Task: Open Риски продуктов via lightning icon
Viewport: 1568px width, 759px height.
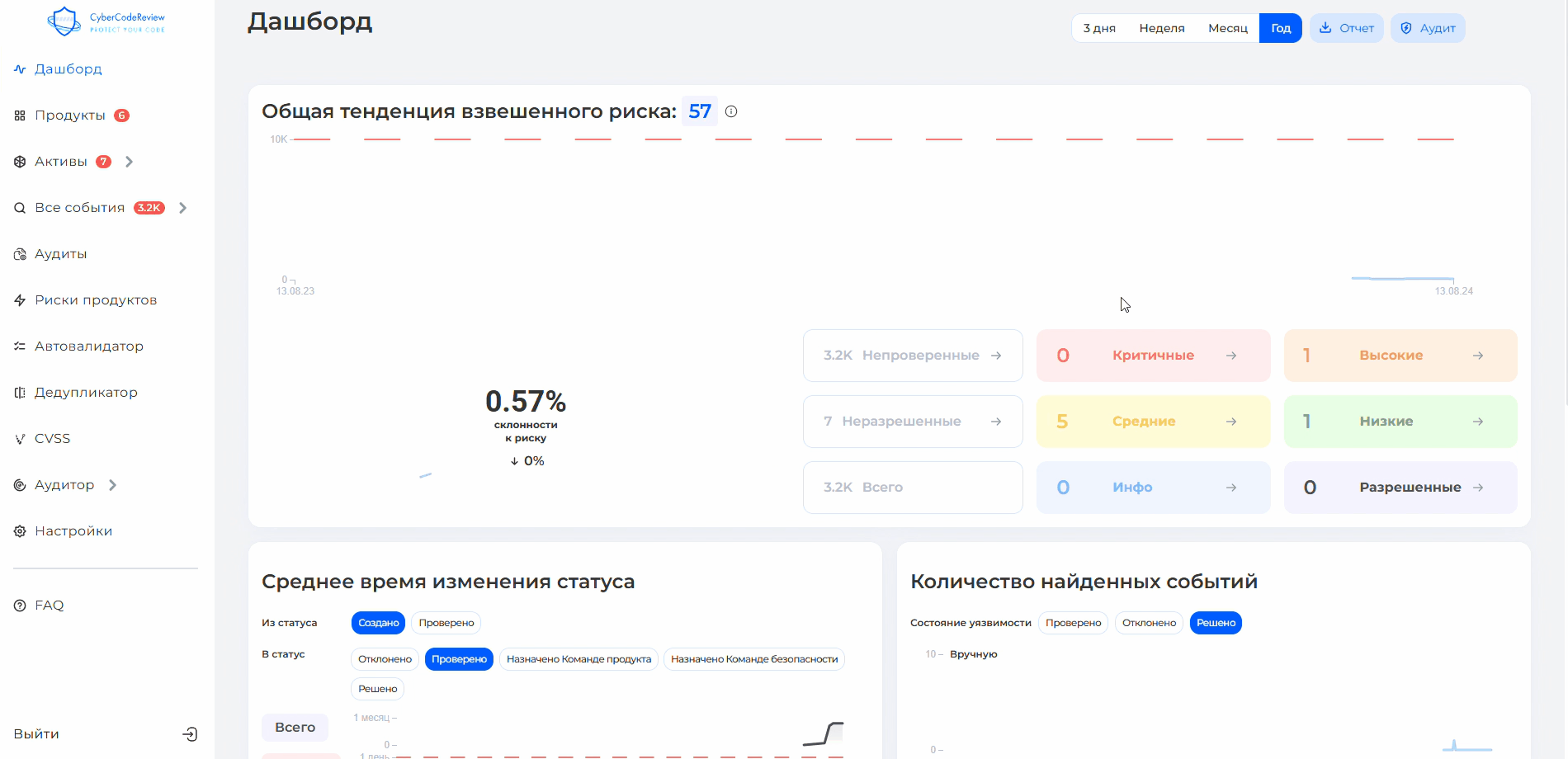Action: pos(20,300)
